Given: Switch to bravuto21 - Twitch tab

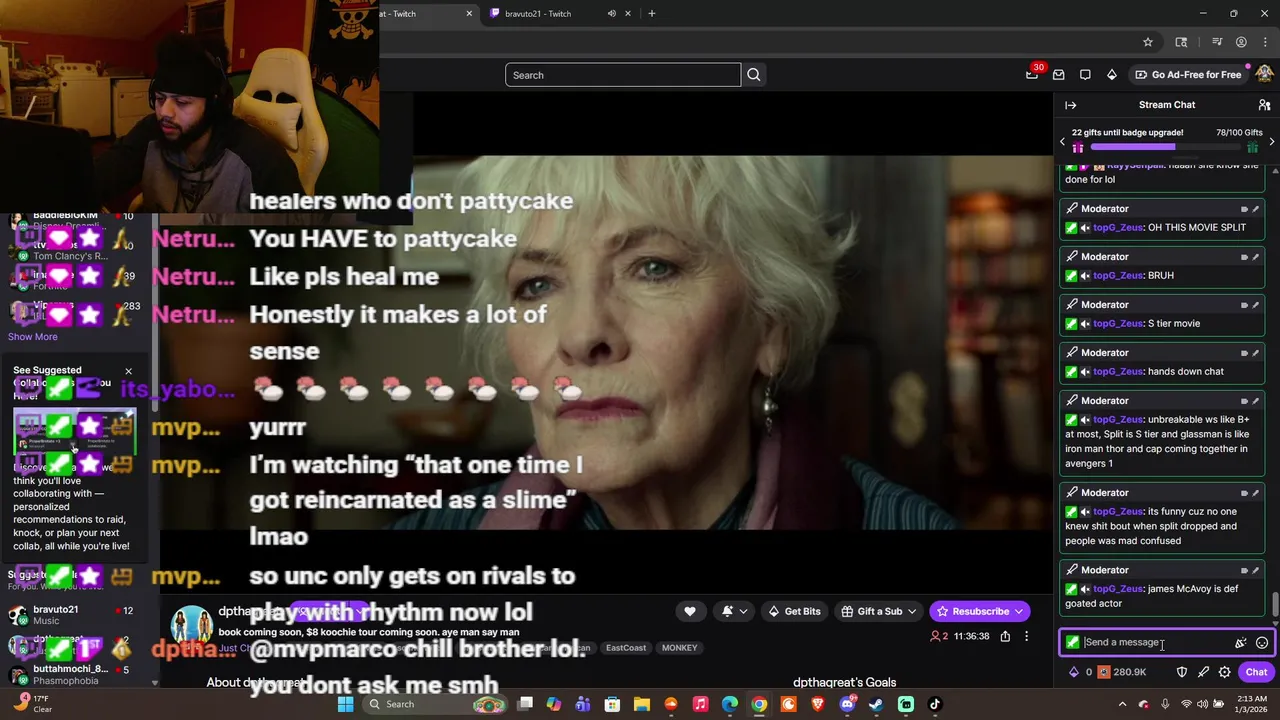Looking at the screenshot, I should tap(537, 14).
